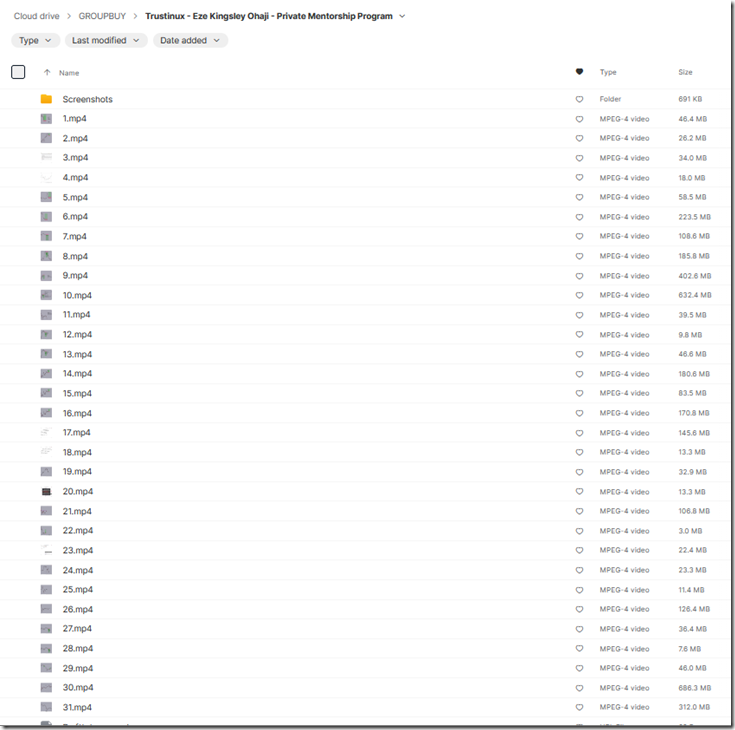Screen dimensions: 735x730
Task: Sort by Name column header
Action: pos(69,73)
